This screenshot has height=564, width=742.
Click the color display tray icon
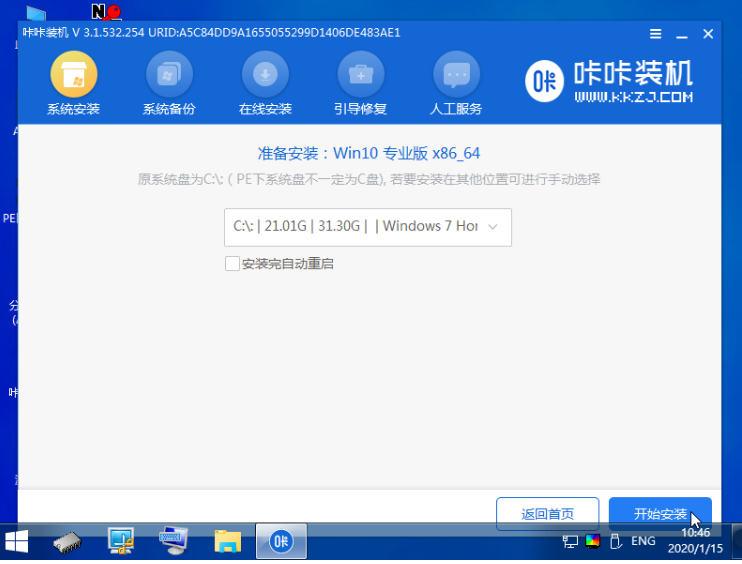[x=594, y=541]
